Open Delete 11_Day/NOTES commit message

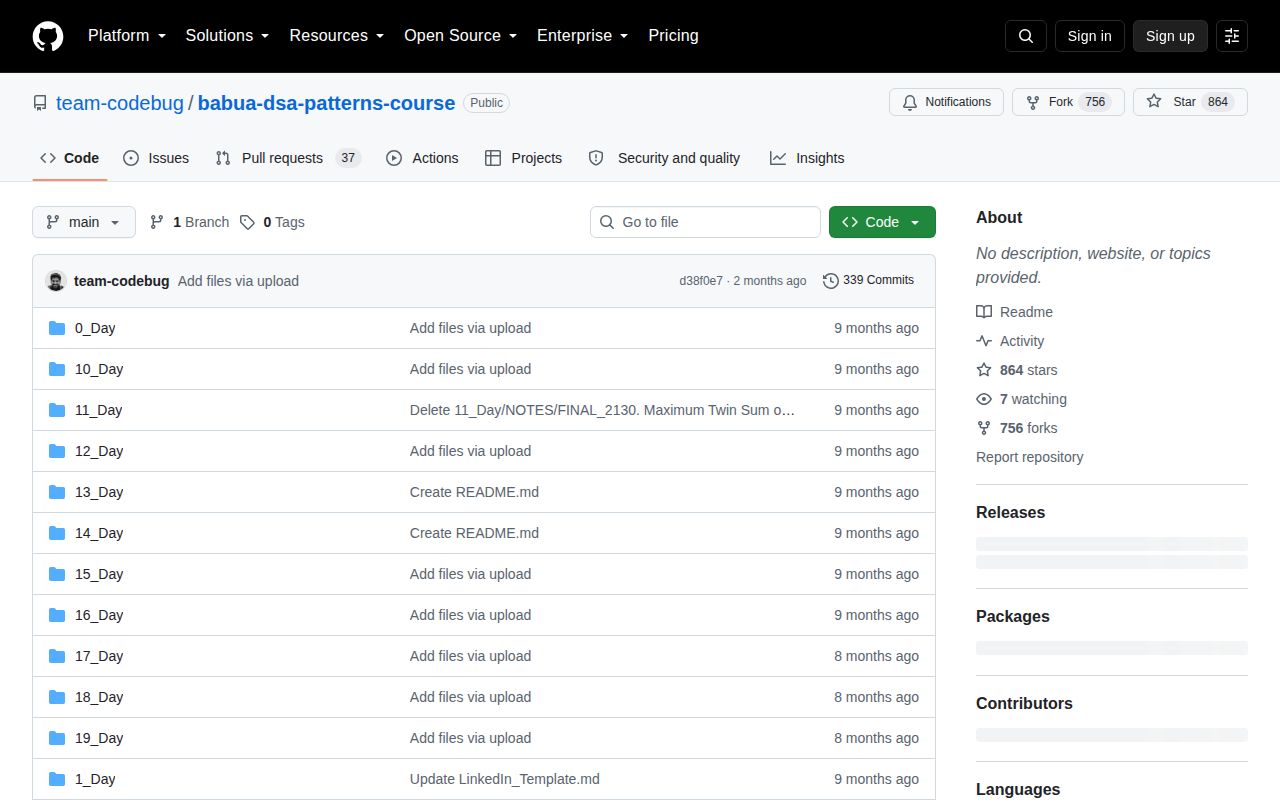[x=602, y=410]
